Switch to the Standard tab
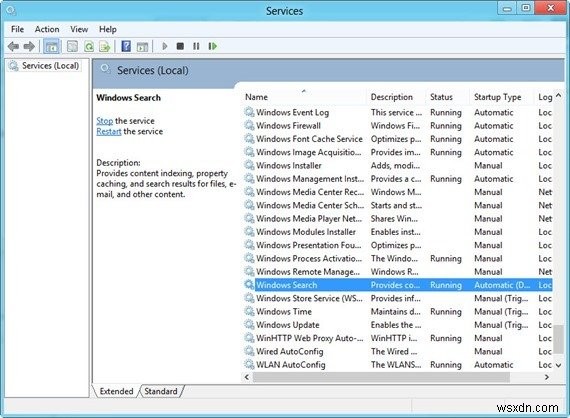This screenshot has width=570, height=418. pyautogui.click(x=161, y=391)
